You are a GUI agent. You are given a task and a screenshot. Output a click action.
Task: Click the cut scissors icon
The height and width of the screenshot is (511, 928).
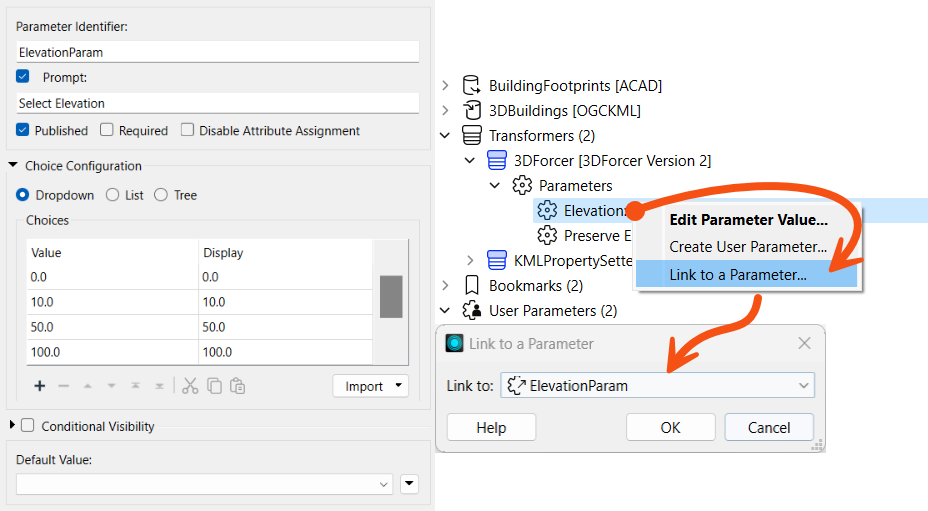pyautogui.click(x=190, y=386)
